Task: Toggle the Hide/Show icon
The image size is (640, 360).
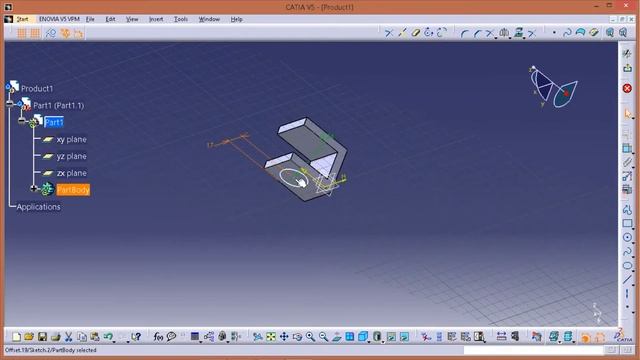Action: pos(391,337)
